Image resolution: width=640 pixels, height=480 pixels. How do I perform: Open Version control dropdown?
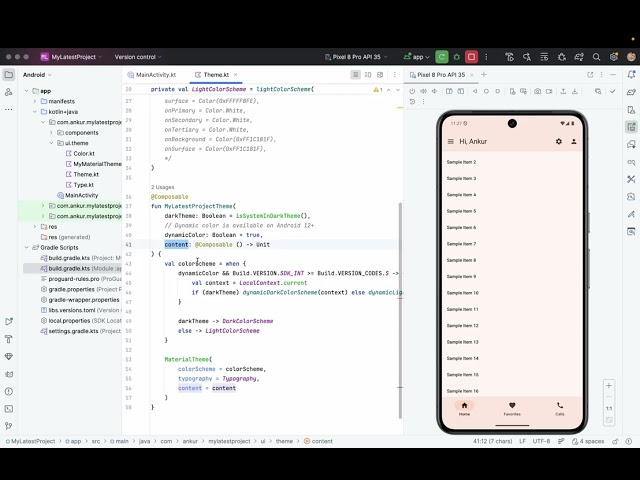[138, 57]
